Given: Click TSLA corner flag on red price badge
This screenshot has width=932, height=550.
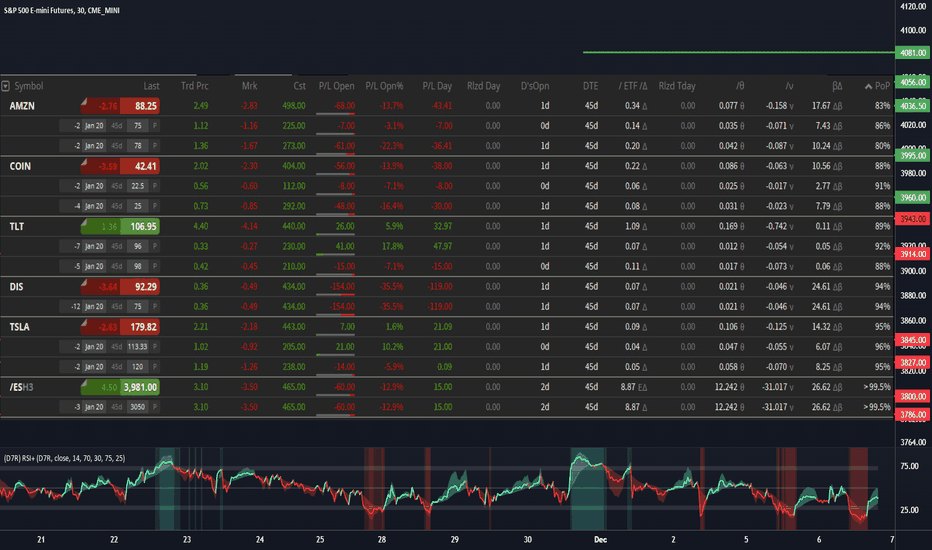Looking at the screenshot, I should [x=84, y=322].
